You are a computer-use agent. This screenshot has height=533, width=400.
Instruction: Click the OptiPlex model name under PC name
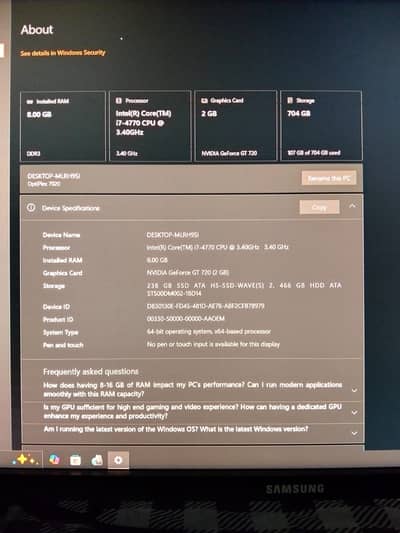[44, 184]
